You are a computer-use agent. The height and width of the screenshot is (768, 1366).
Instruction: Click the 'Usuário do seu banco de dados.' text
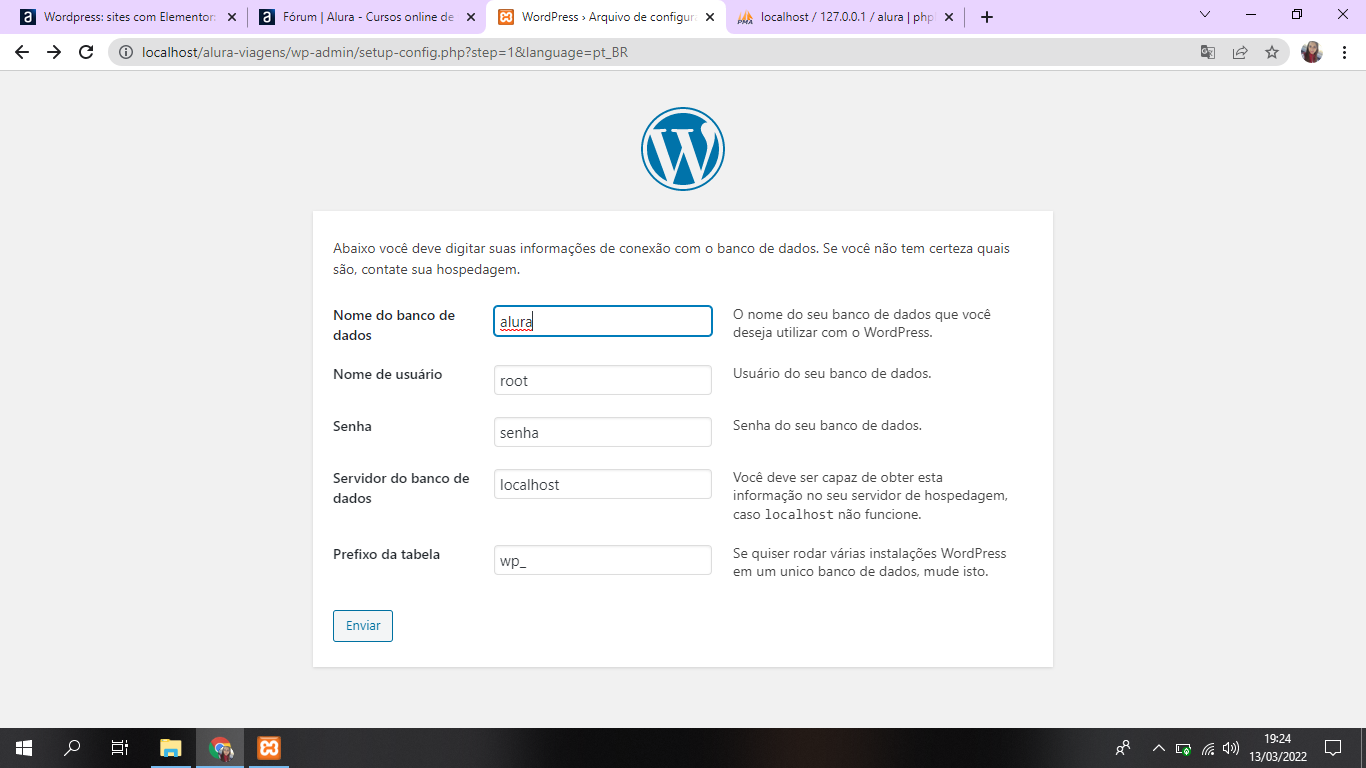point(832,373)
